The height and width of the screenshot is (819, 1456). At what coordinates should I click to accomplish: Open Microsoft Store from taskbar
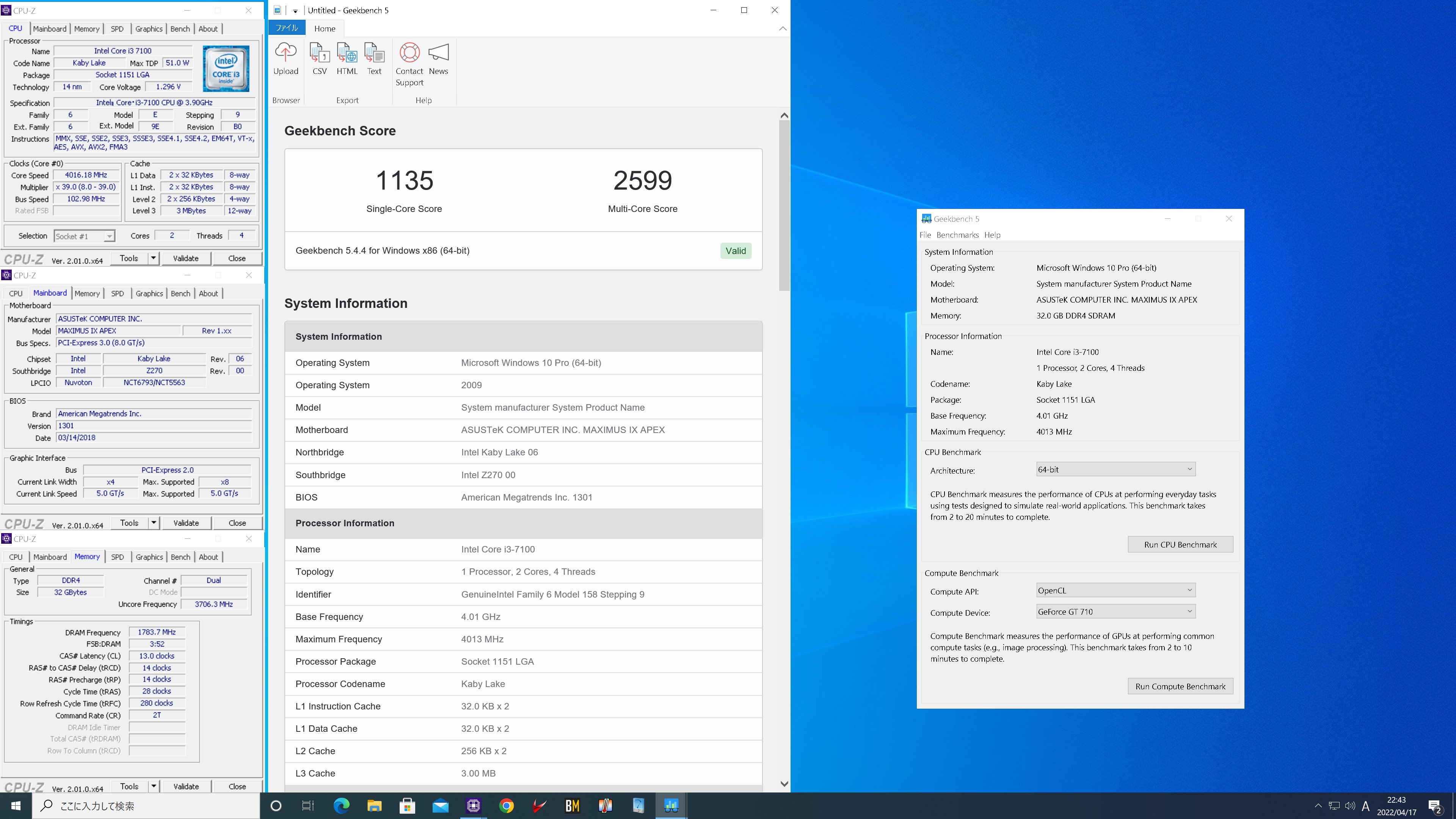tap(407, 806)
